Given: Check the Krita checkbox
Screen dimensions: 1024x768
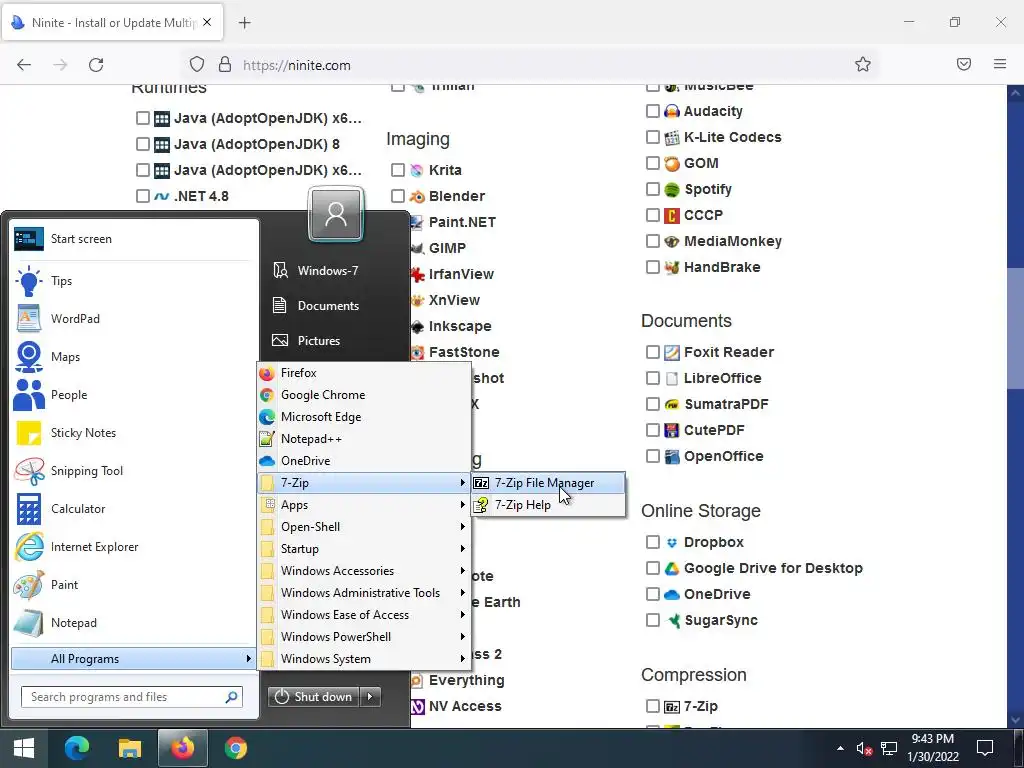Looking at the screenshot, I should pos(398,170).
